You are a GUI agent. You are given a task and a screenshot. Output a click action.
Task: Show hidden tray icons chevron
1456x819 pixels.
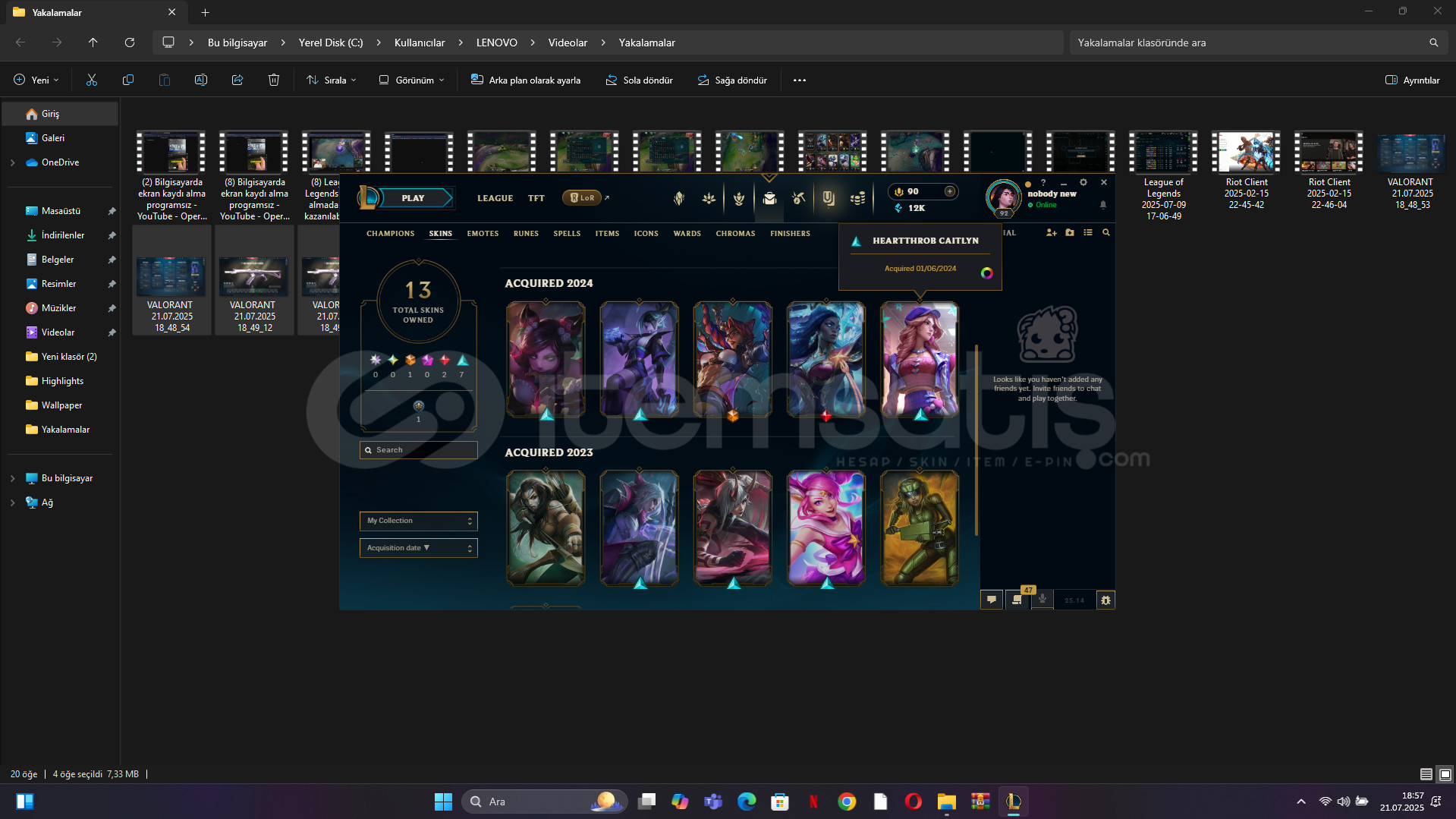point(1301,802)
